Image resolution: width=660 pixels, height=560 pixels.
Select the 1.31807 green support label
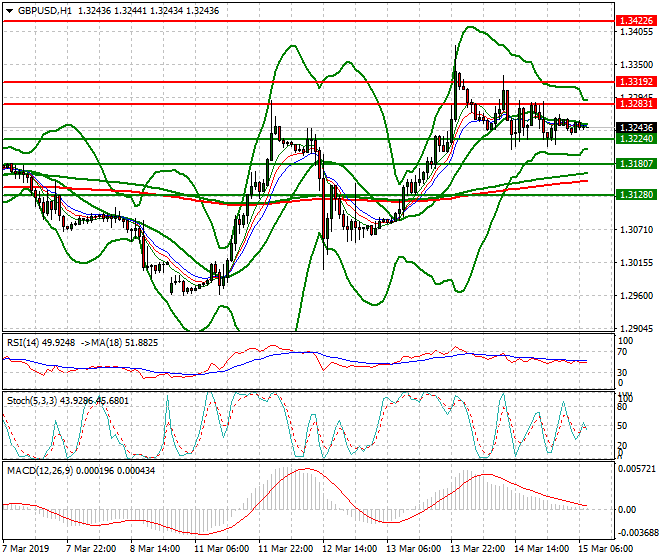point(636,163)
